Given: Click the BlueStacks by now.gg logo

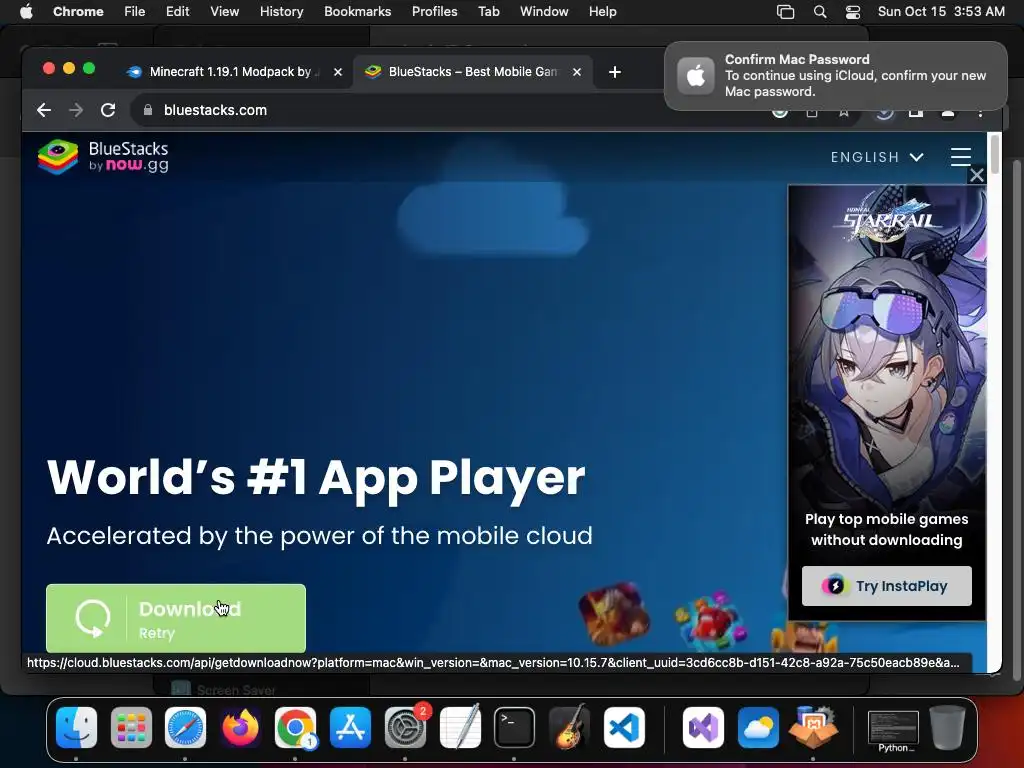Looking at the screenshot, I should tap(103, 157).
